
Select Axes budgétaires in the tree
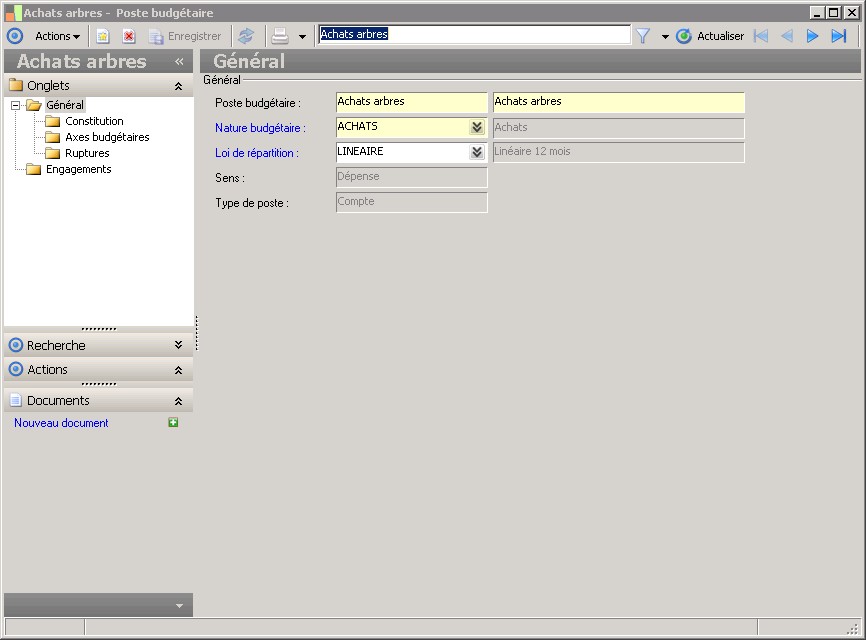click(107, 137)
